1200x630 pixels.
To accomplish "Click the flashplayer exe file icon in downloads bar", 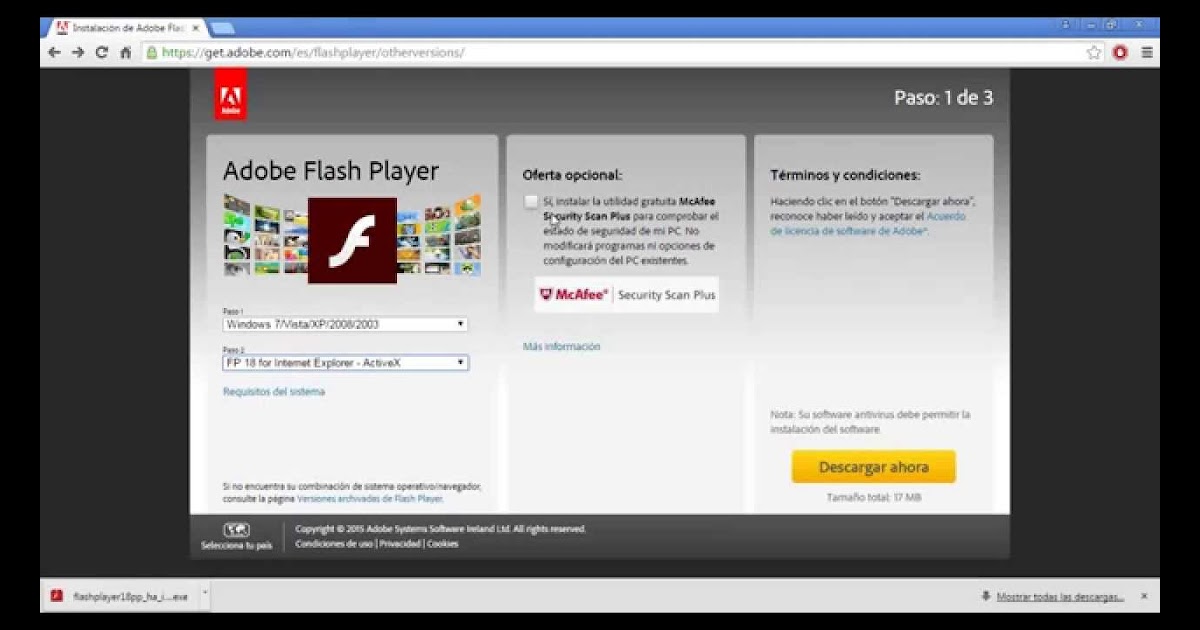I will pyautogui.click(x=57, y=596).
